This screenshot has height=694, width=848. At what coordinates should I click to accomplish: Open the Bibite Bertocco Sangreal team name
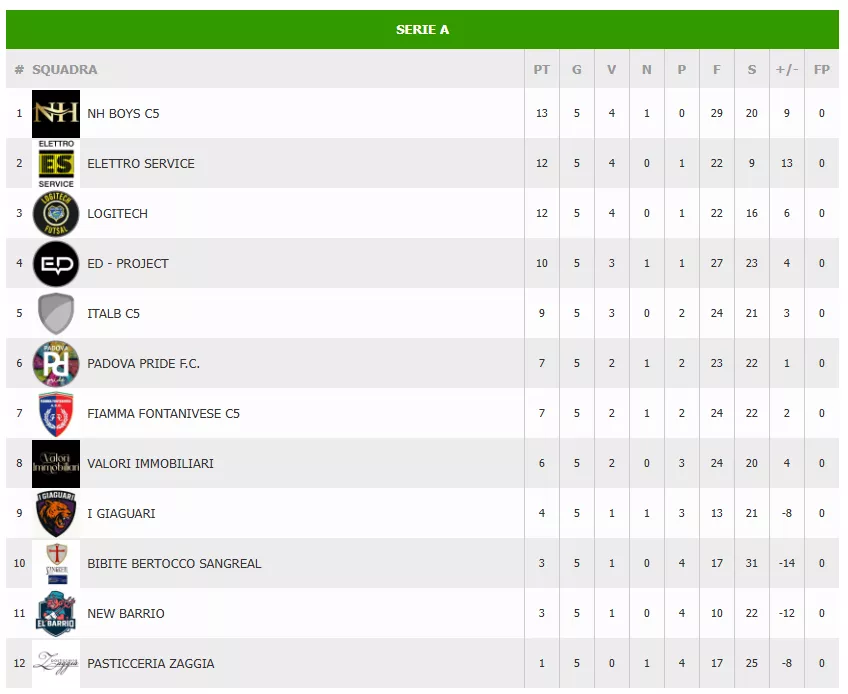click(174, 563)
